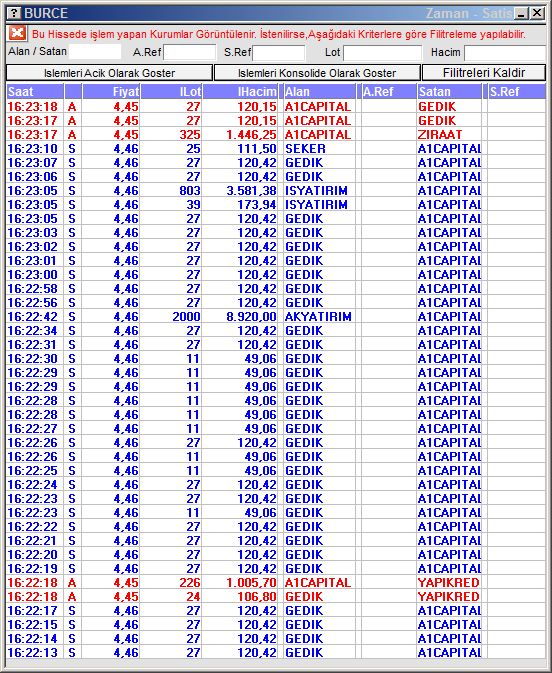
Task: Minimize the BURCE window
Action: [x=522, y=13]
